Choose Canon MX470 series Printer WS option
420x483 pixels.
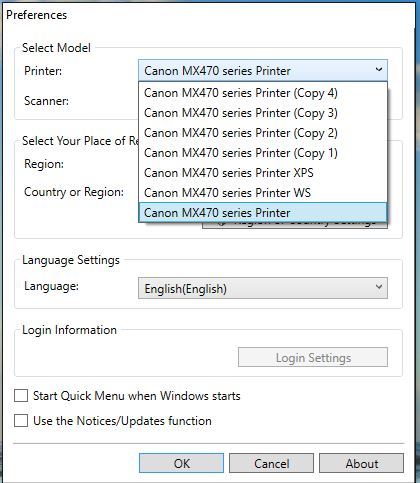(263, 193)
